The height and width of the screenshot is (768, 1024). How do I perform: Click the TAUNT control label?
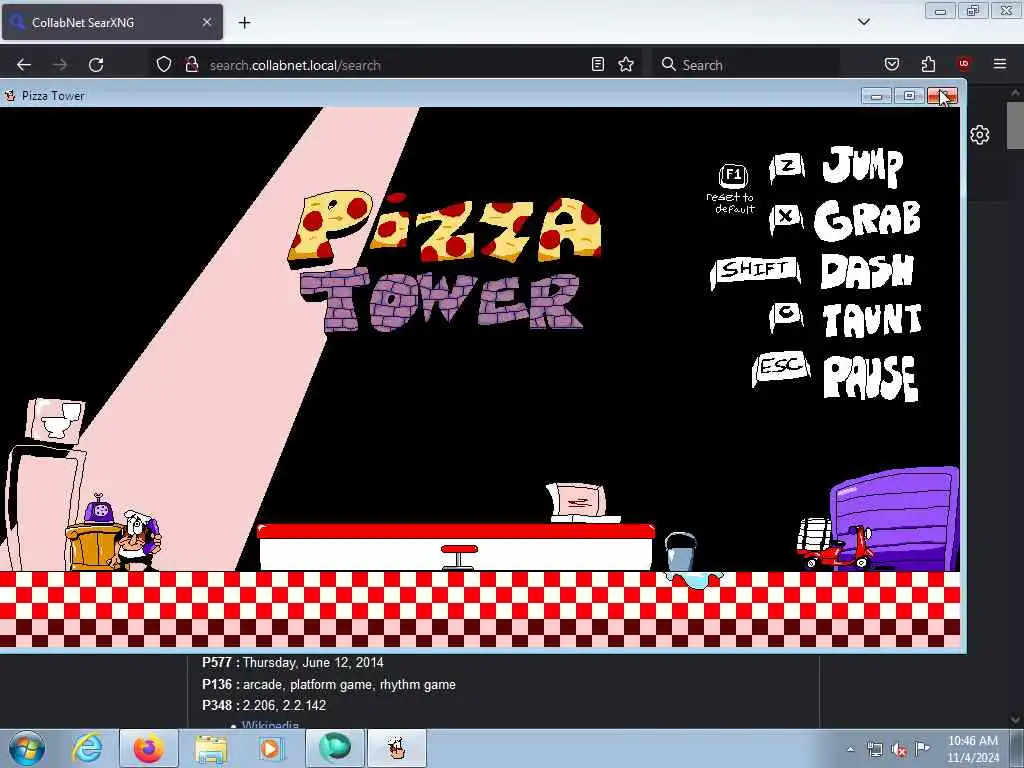871,320
